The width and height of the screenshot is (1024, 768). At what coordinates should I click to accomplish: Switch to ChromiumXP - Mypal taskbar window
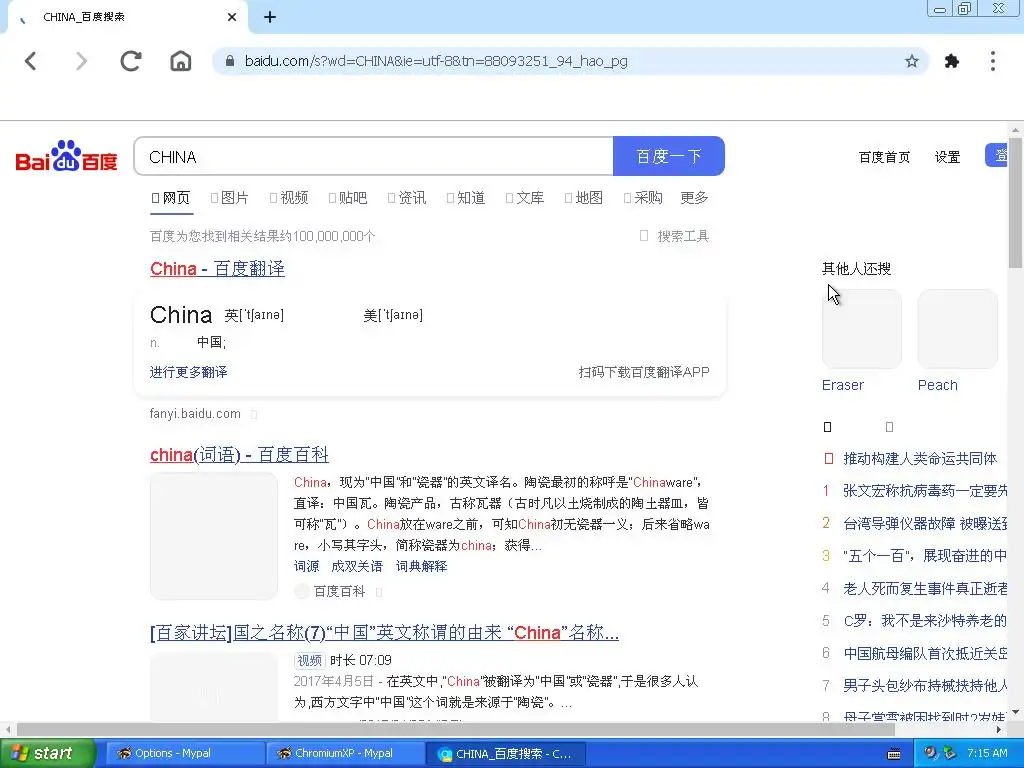[345, 753]
